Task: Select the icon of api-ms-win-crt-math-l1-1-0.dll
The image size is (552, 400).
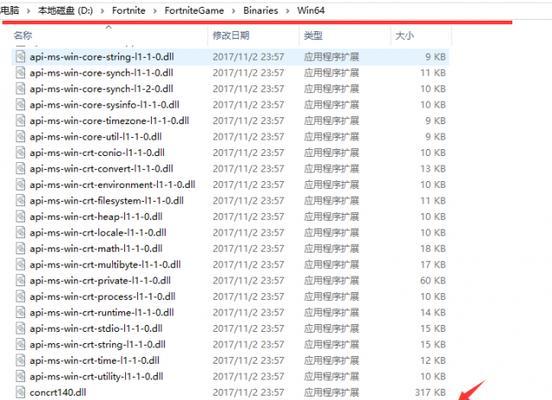Action: (20, 249)
